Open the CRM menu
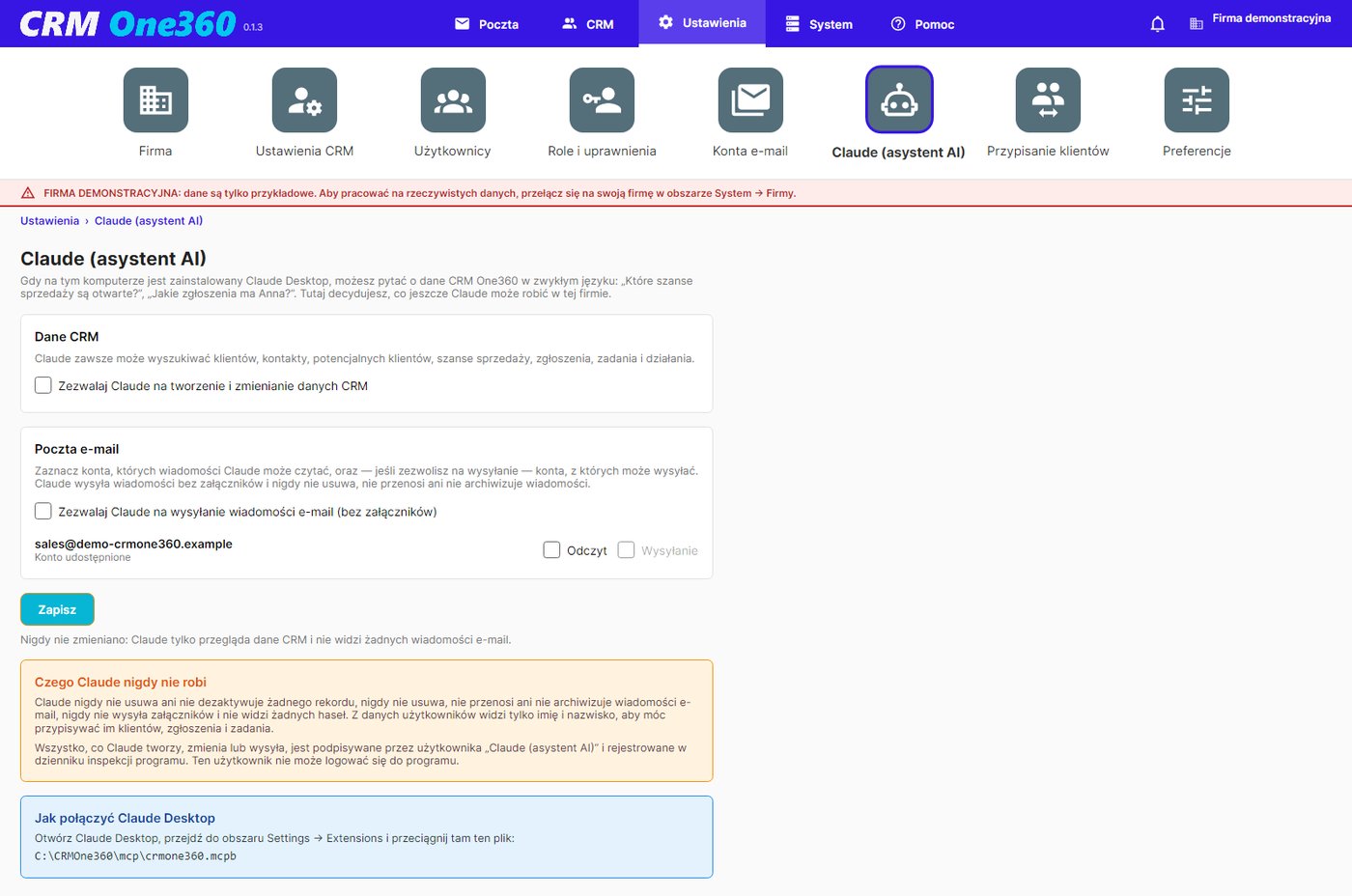The image size is (1352, 896). tap(588, 24)
